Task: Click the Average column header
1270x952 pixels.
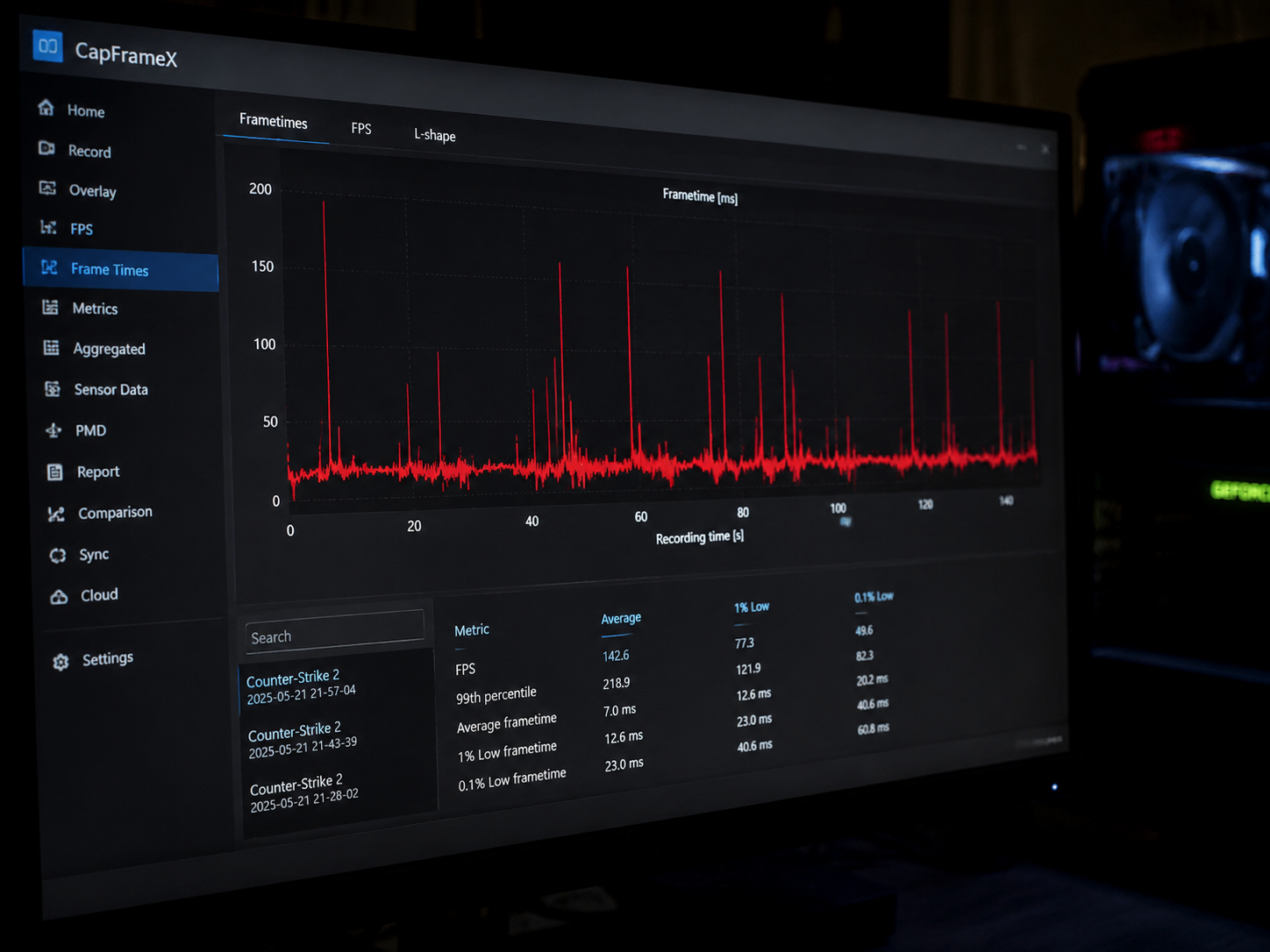Action: 621,618
